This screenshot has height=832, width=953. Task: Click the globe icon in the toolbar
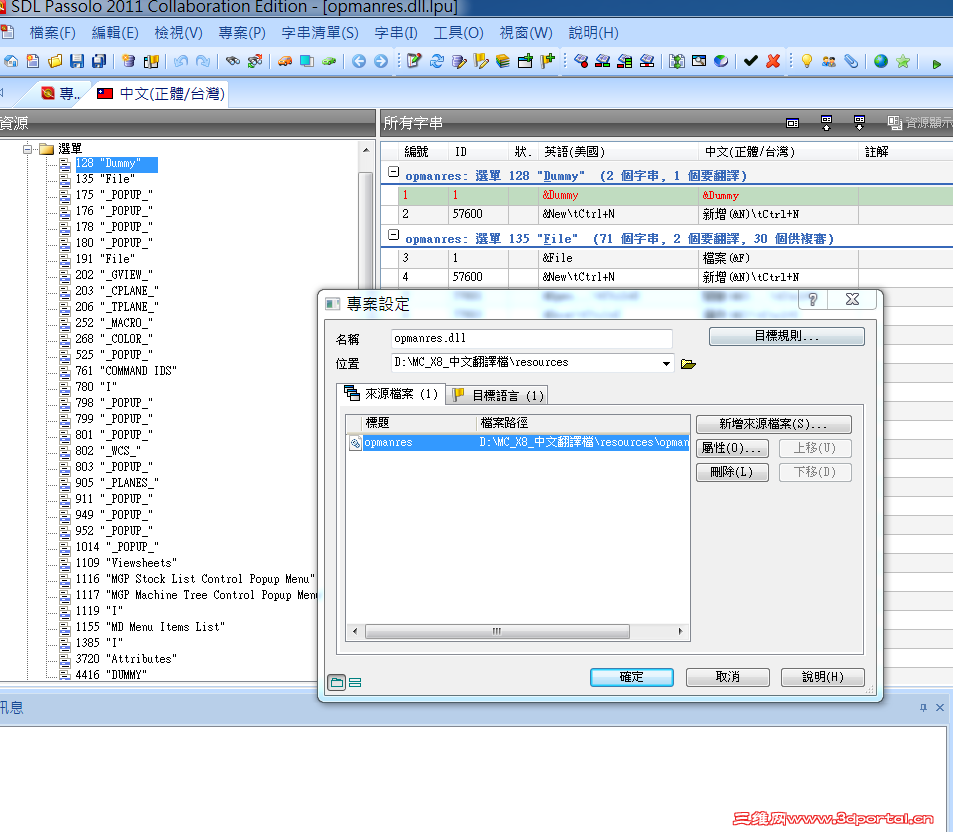(x=881, y=61)
